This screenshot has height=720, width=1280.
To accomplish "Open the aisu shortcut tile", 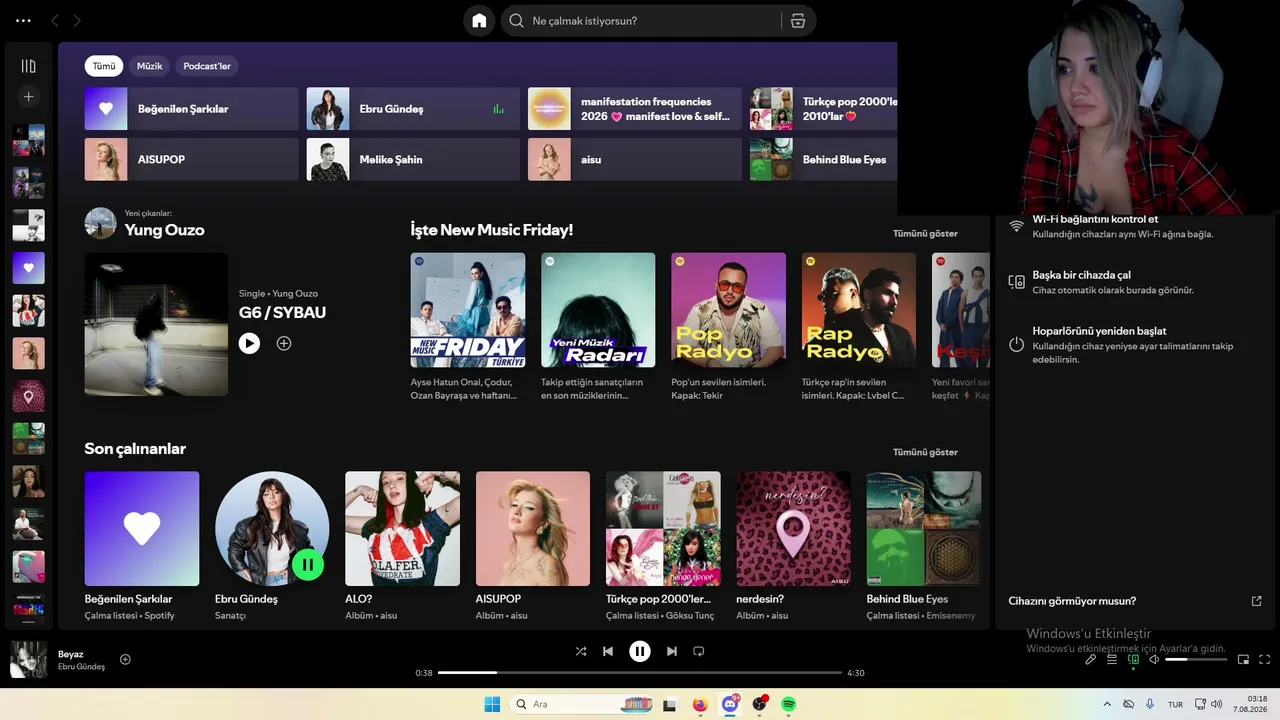I will (635, 159).
